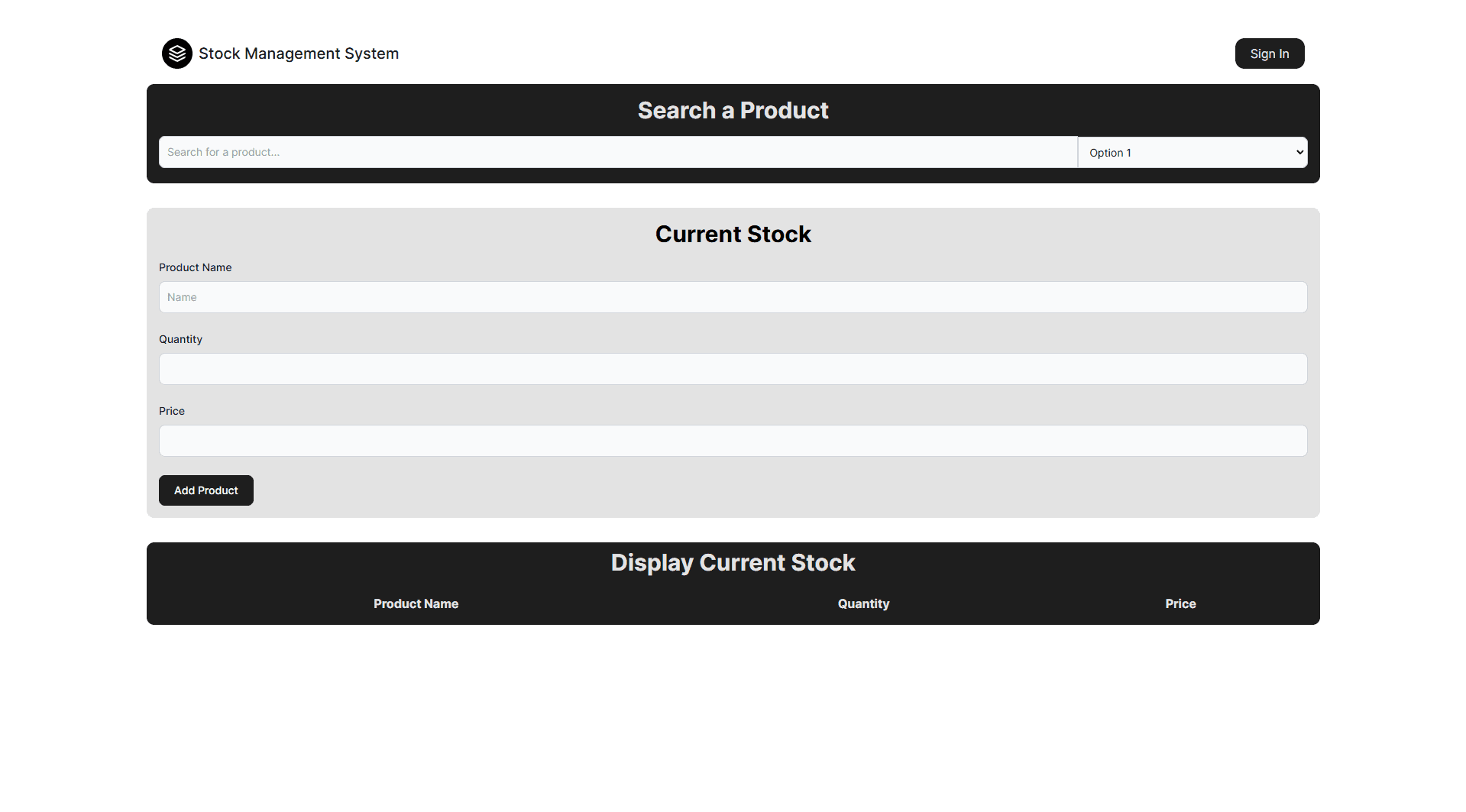This screenshot has height=812, width=1466.
Task: Click the Product Name form label
Action: [x=195, y=267]
